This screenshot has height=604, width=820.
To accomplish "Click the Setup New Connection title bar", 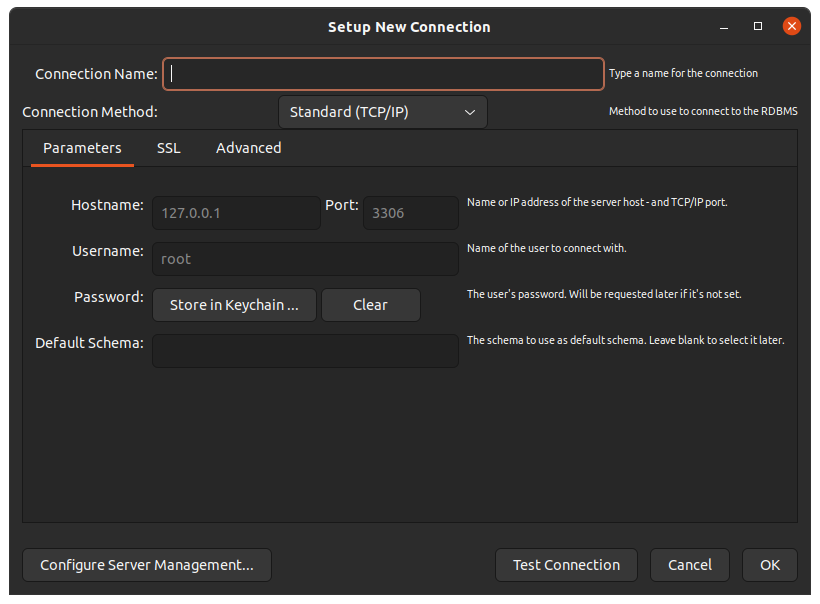I will click(409, 27).
